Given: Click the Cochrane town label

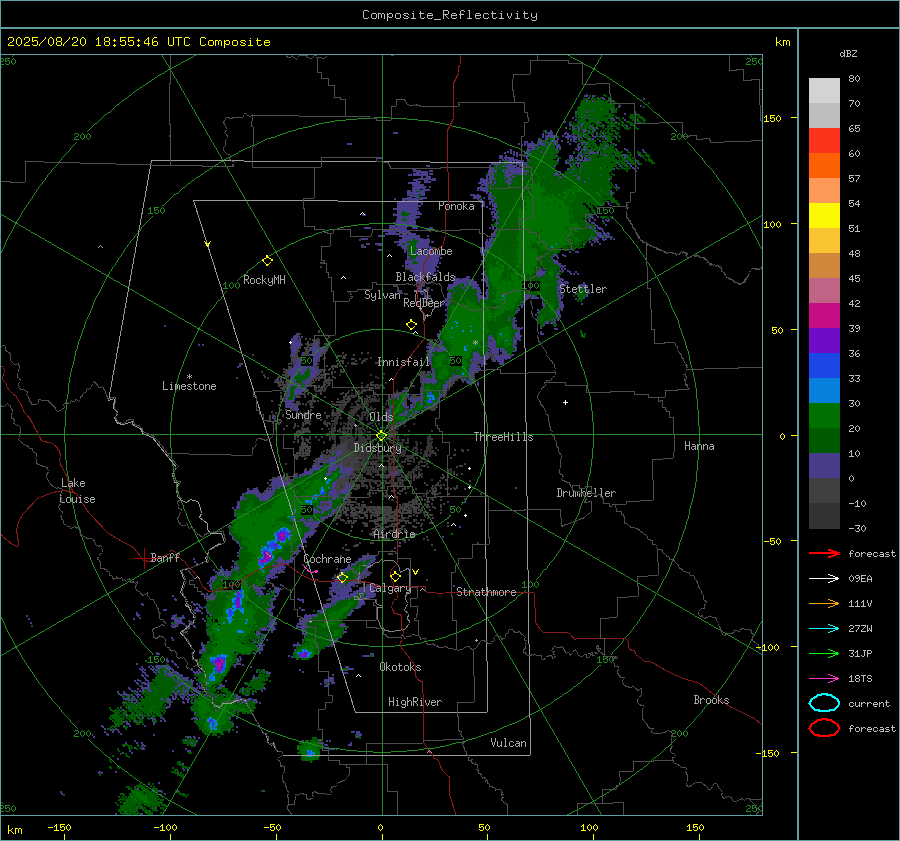Looking at the screenshot, I should point(327,559).
